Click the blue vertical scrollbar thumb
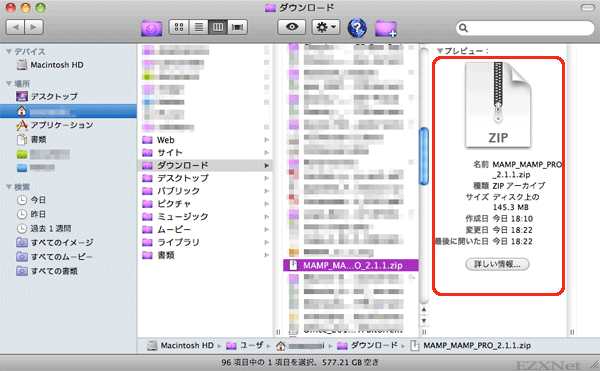This screenshot has height=371, width=600. 424,156
